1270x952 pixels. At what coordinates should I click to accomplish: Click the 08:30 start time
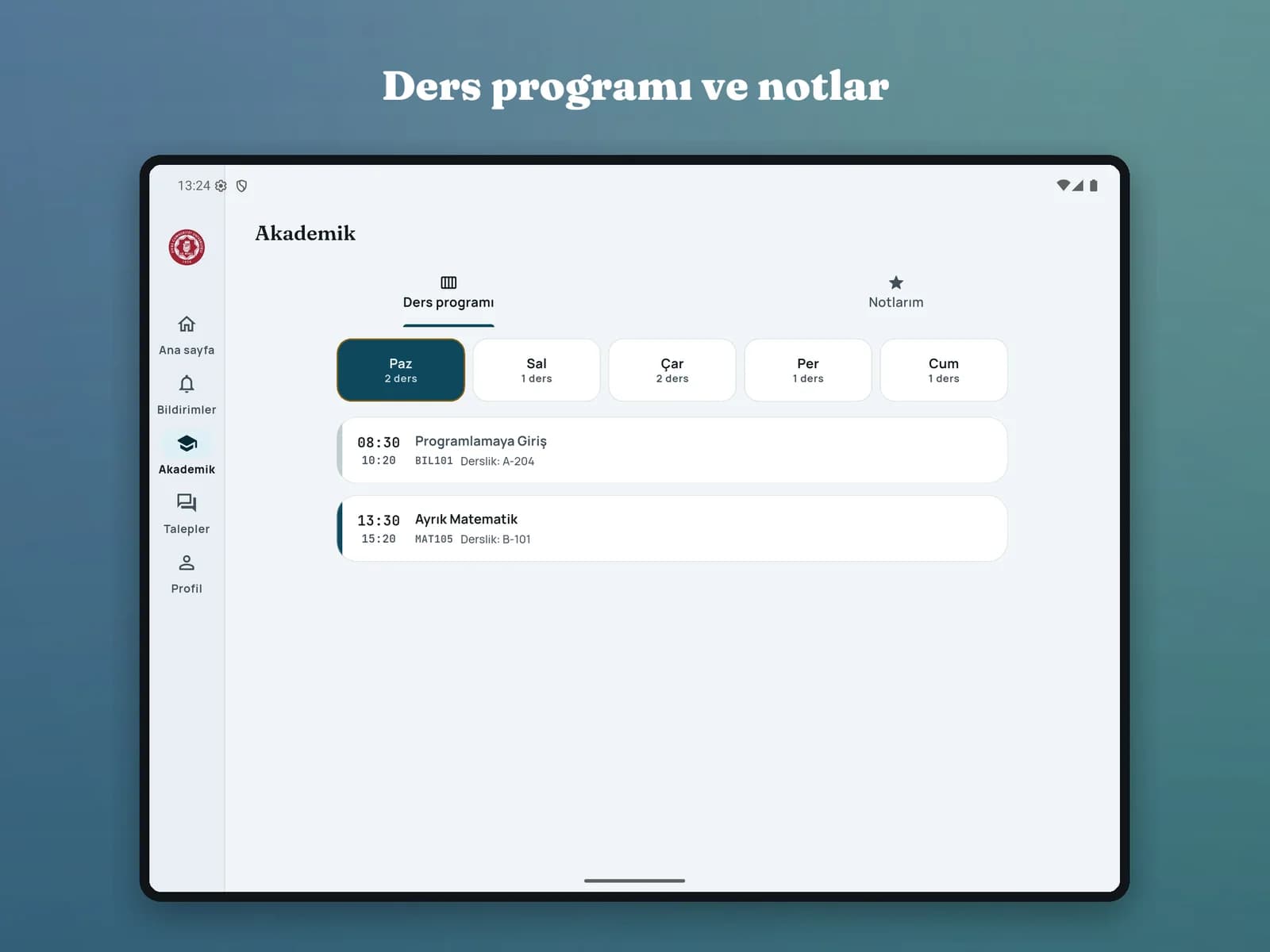(379, 443)
